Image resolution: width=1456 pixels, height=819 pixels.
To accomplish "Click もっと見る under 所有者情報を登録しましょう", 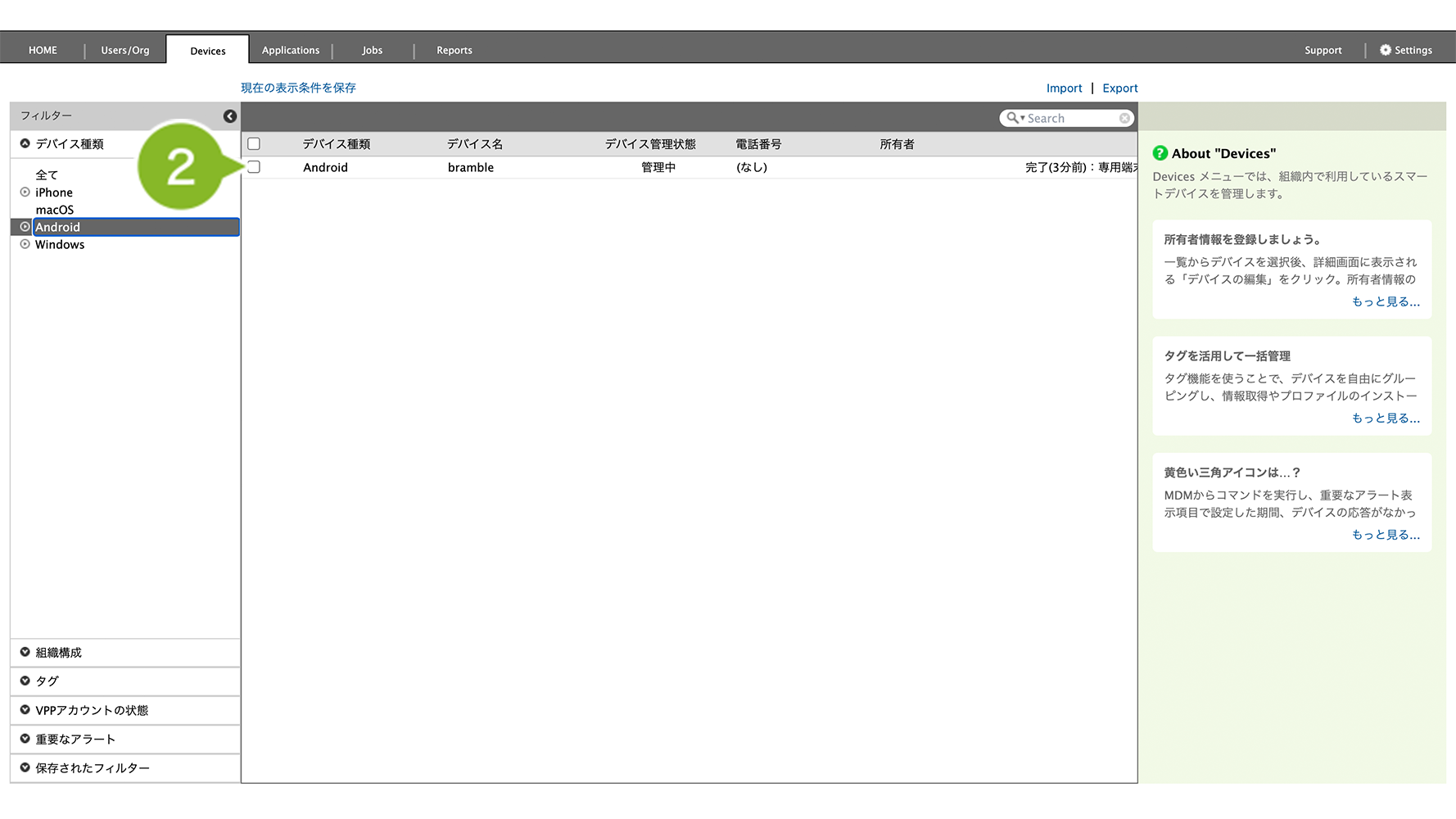I will point(1386,301).
